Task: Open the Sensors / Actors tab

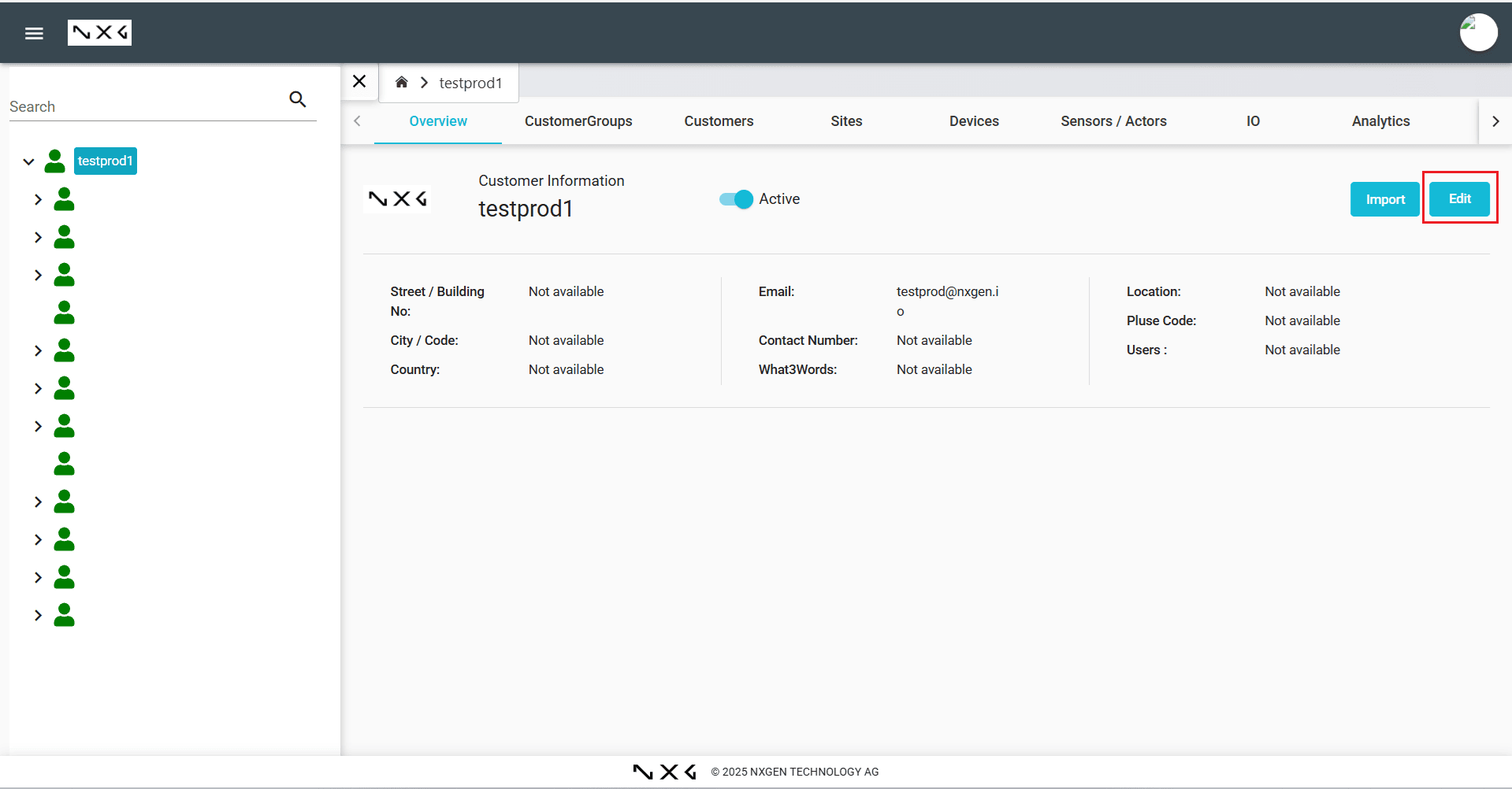Action: tap(1113, 121)
